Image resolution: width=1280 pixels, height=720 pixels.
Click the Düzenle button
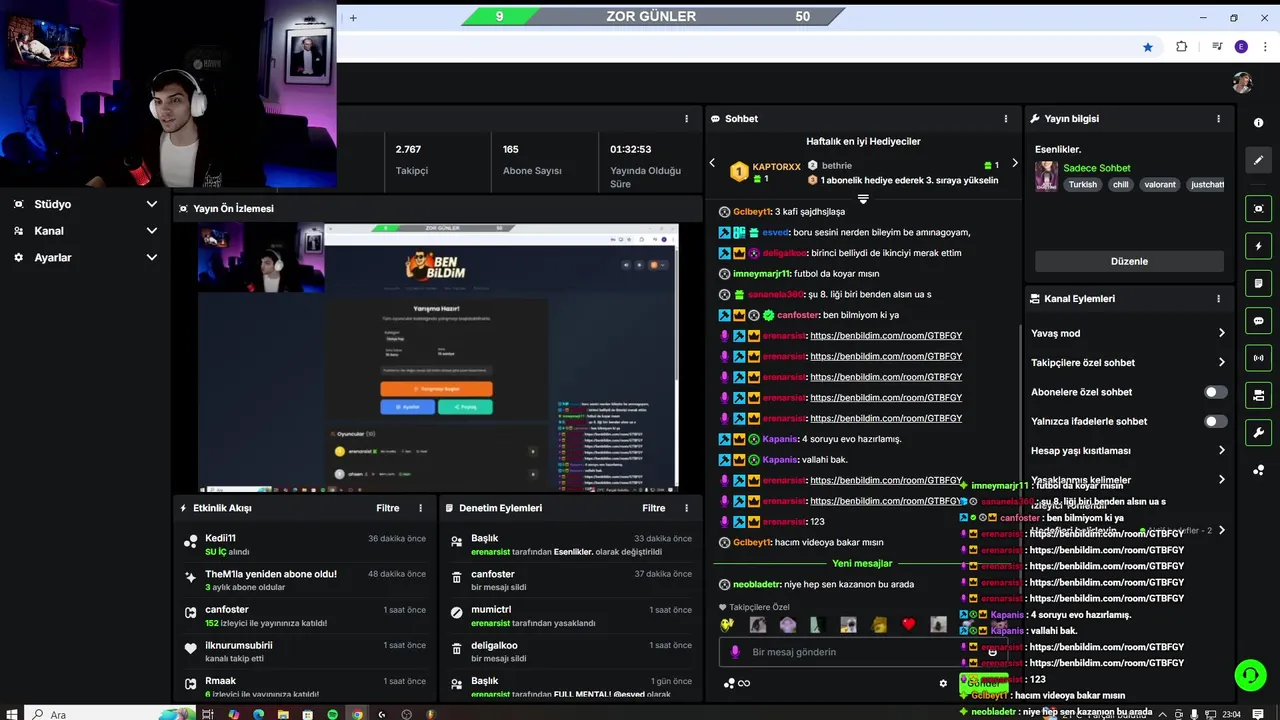point(1129,261)
